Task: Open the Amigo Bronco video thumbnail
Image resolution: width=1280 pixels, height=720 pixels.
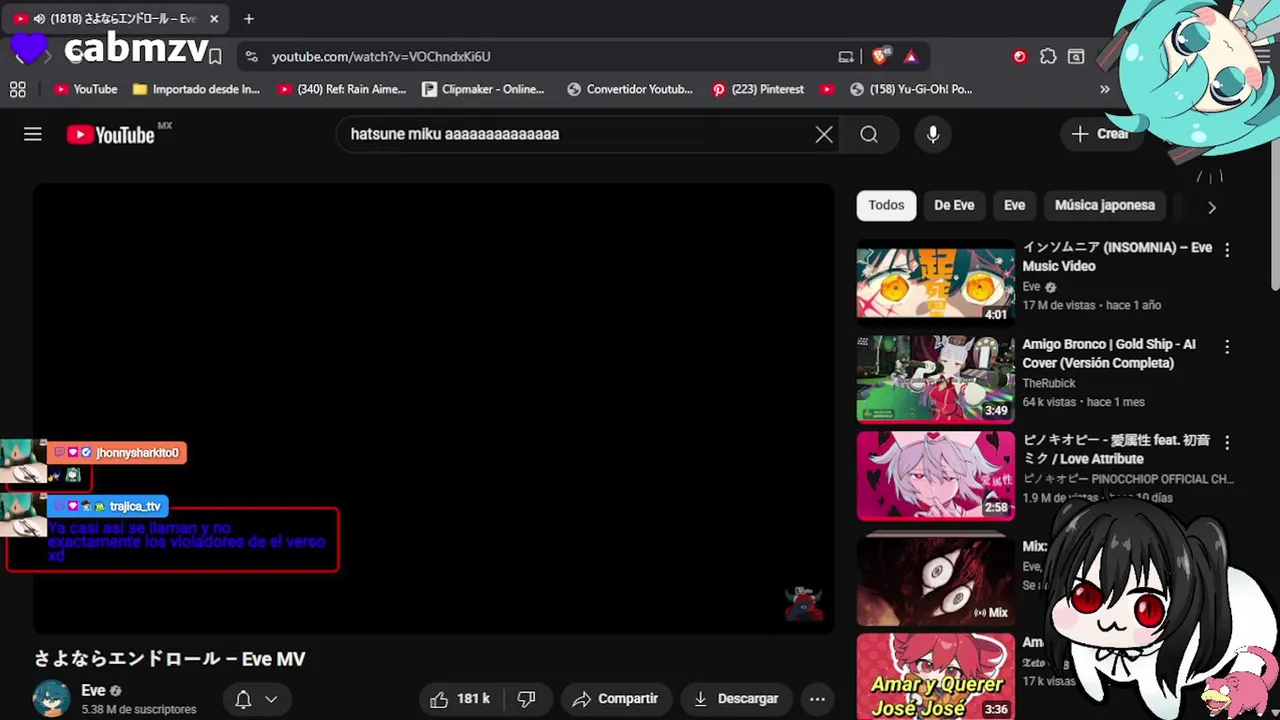Action: point(936,378)
